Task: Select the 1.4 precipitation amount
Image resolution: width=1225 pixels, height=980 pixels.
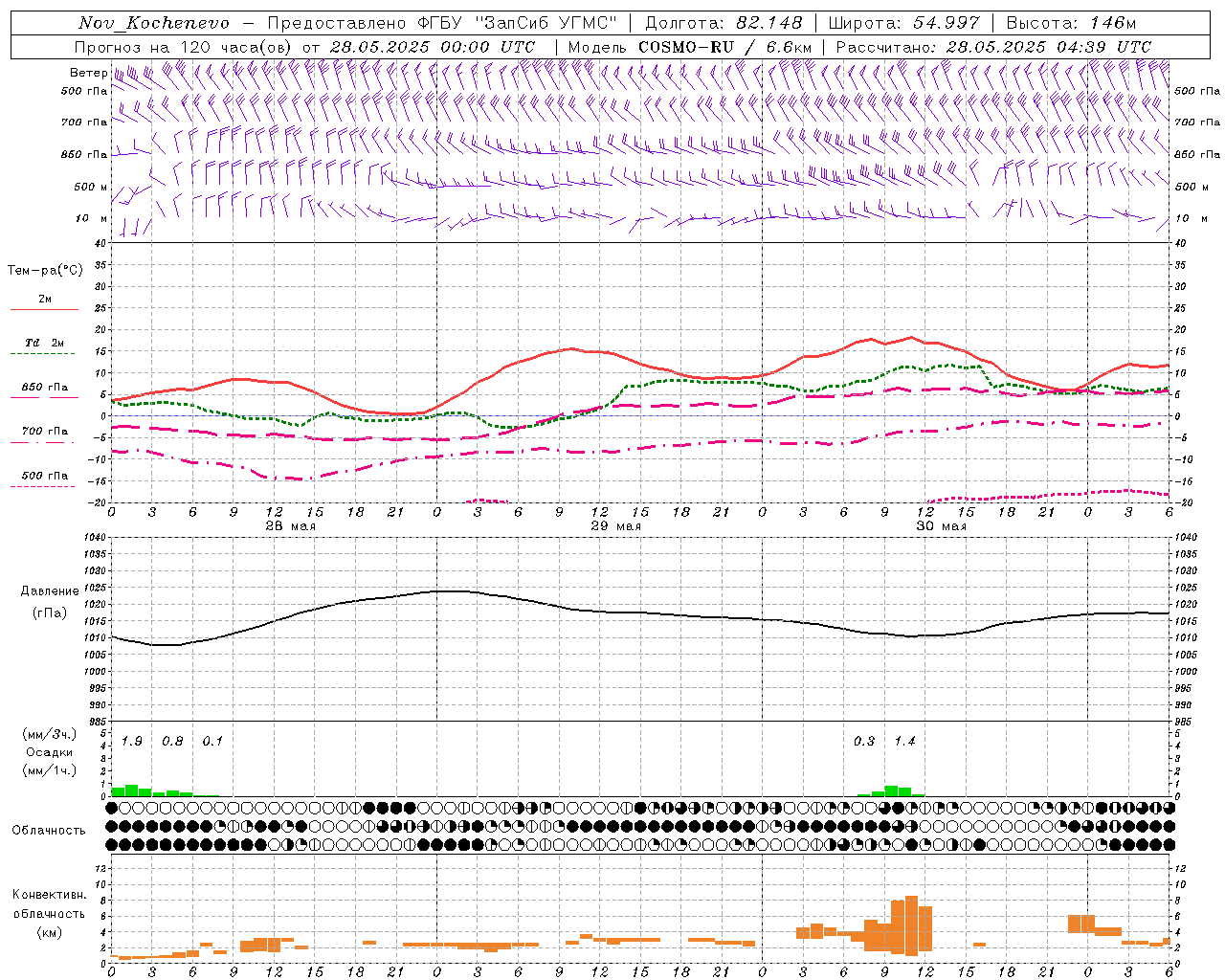Action: tap(904, 742)
